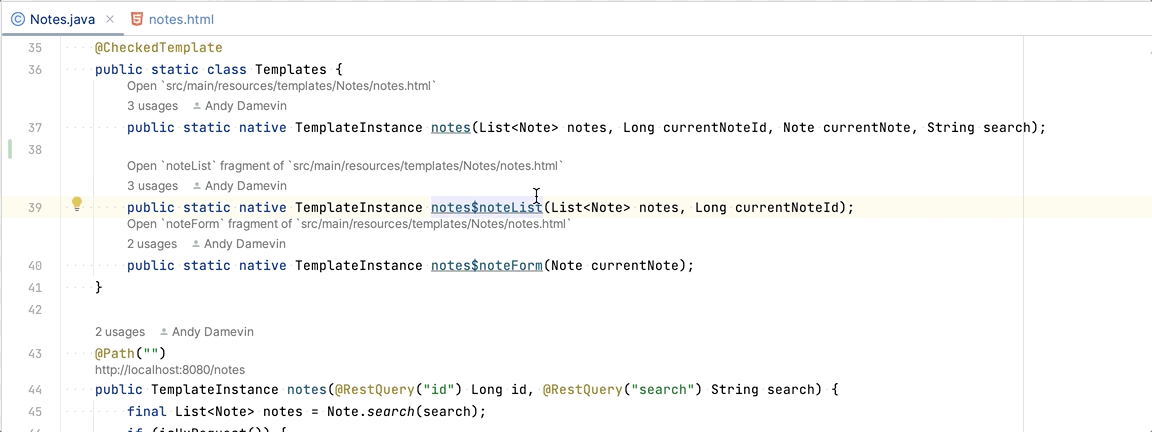Viewport: 1152px width, 432px height.
Task: Open the lightbulb quick-fix on line 39
Action: [x=76, y=205]
